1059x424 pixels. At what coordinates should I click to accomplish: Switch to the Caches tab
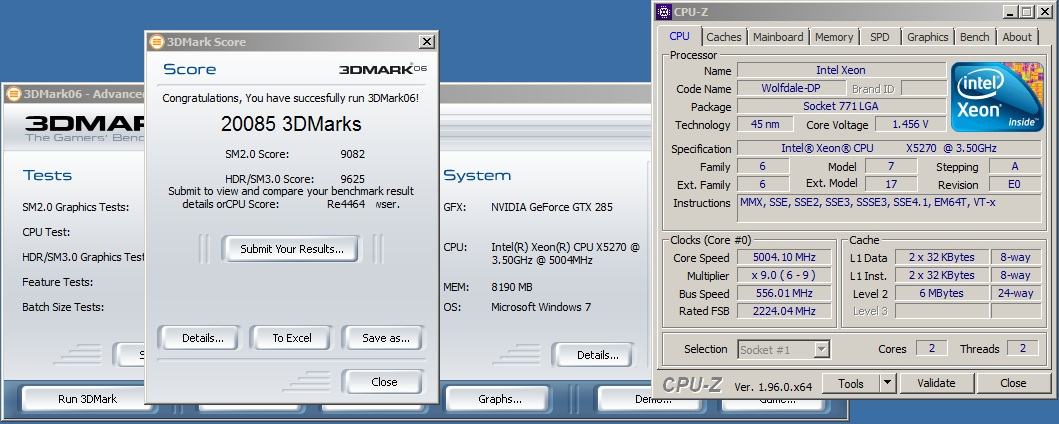(723, 37)
